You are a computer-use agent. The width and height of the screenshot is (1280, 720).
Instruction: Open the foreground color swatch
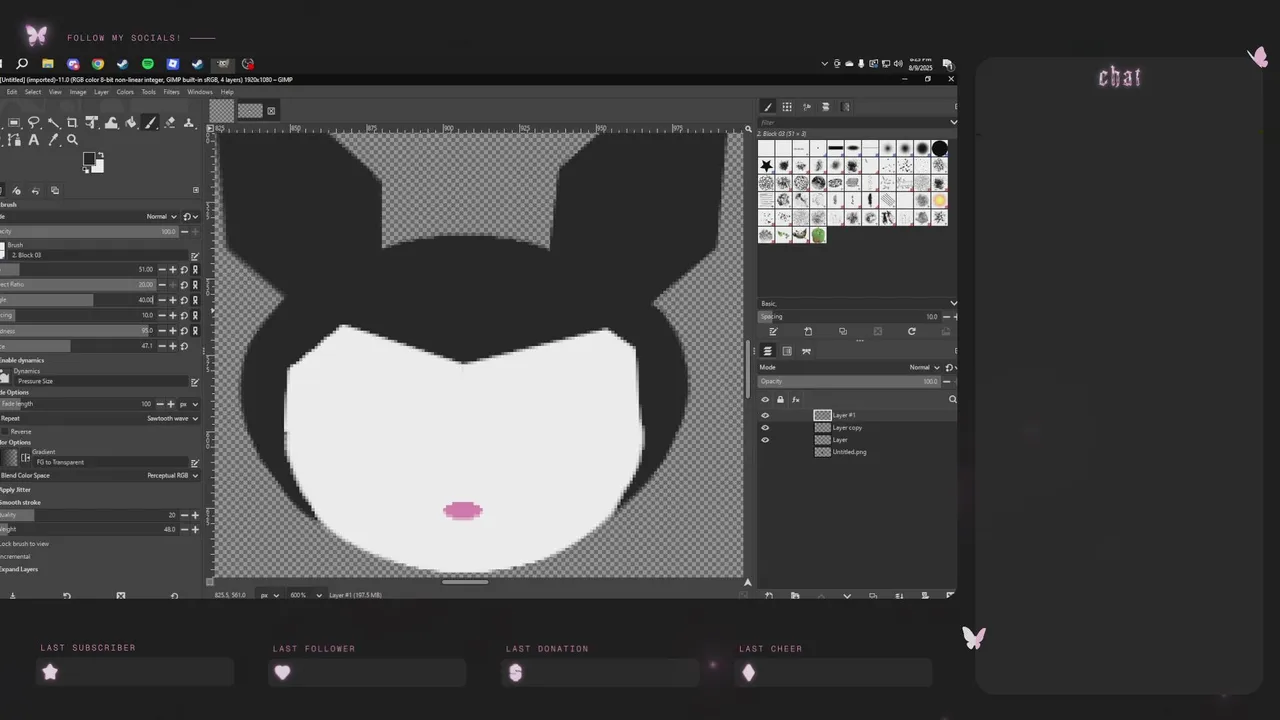[88, 158]
